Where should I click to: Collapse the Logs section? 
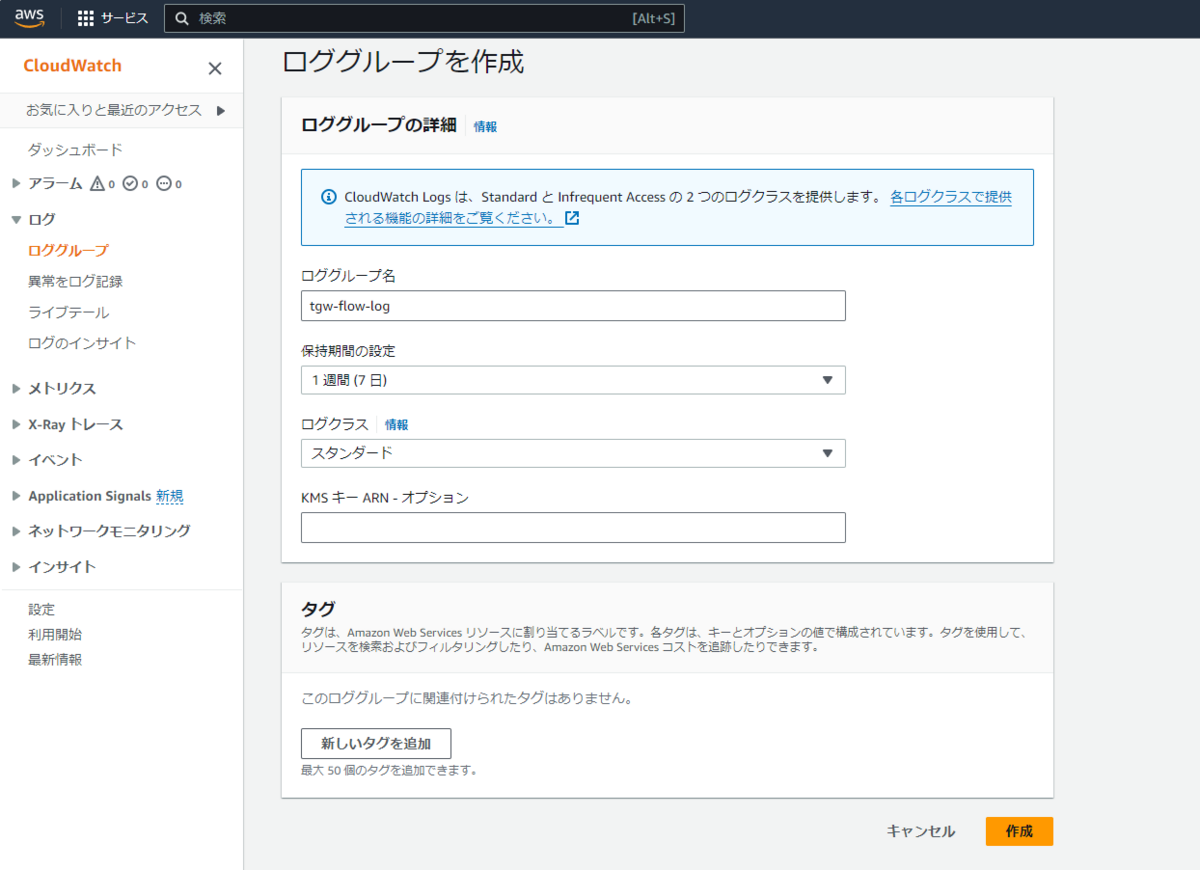16,219
